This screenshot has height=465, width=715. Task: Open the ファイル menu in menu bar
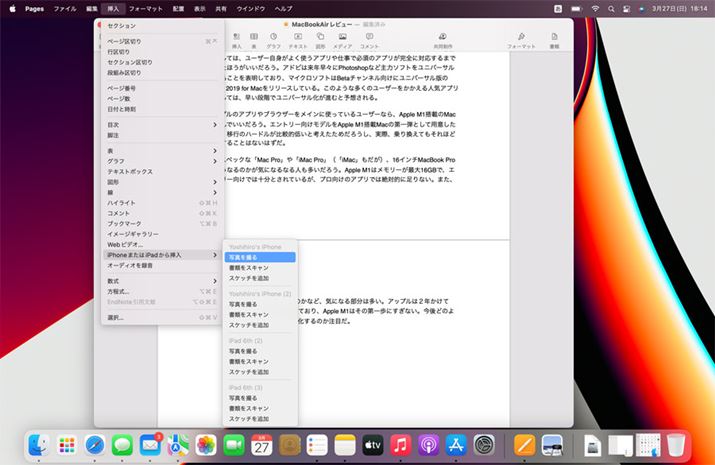pos(65,9)
